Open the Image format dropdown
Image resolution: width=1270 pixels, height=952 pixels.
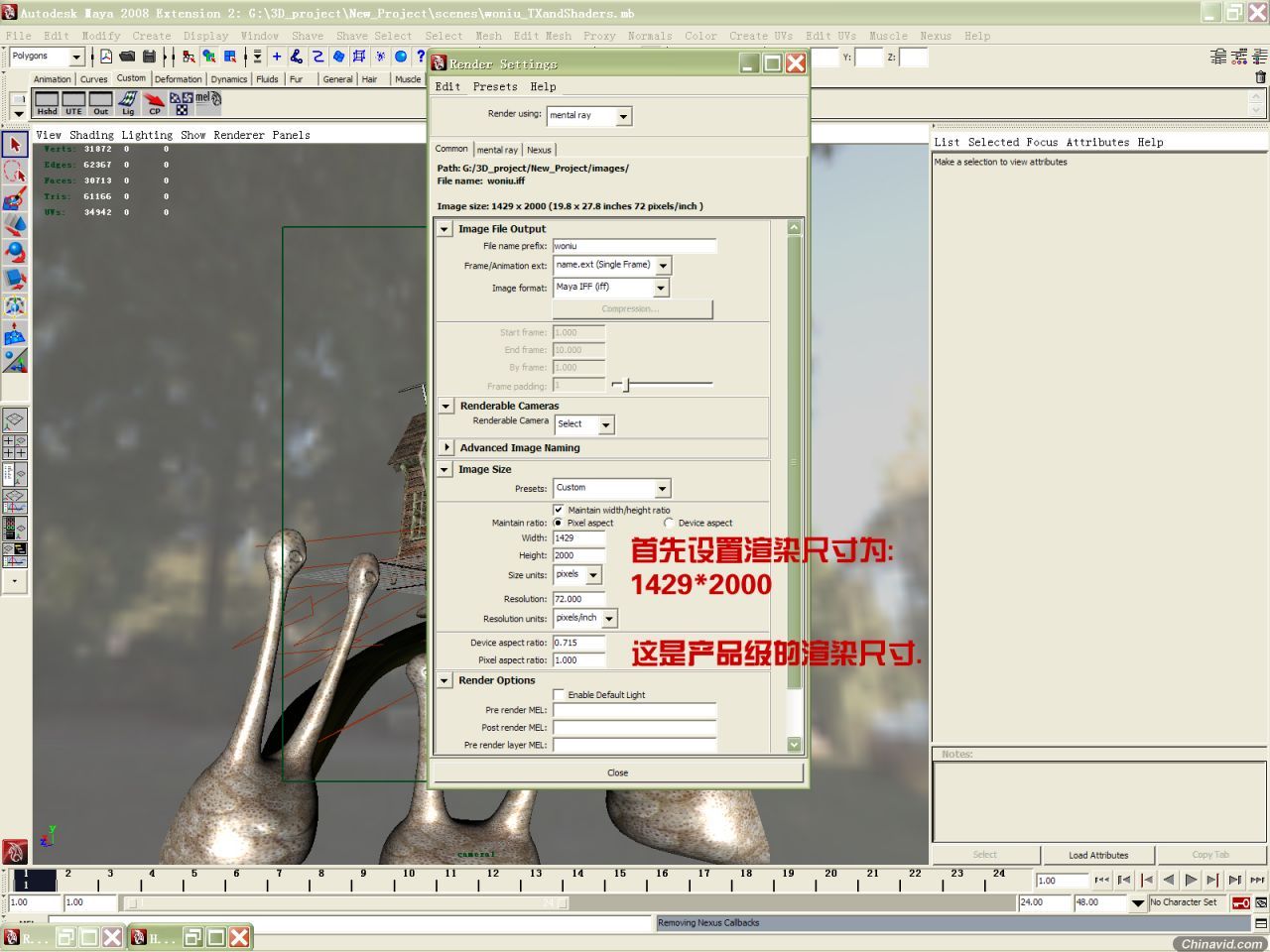pos(661,288)
